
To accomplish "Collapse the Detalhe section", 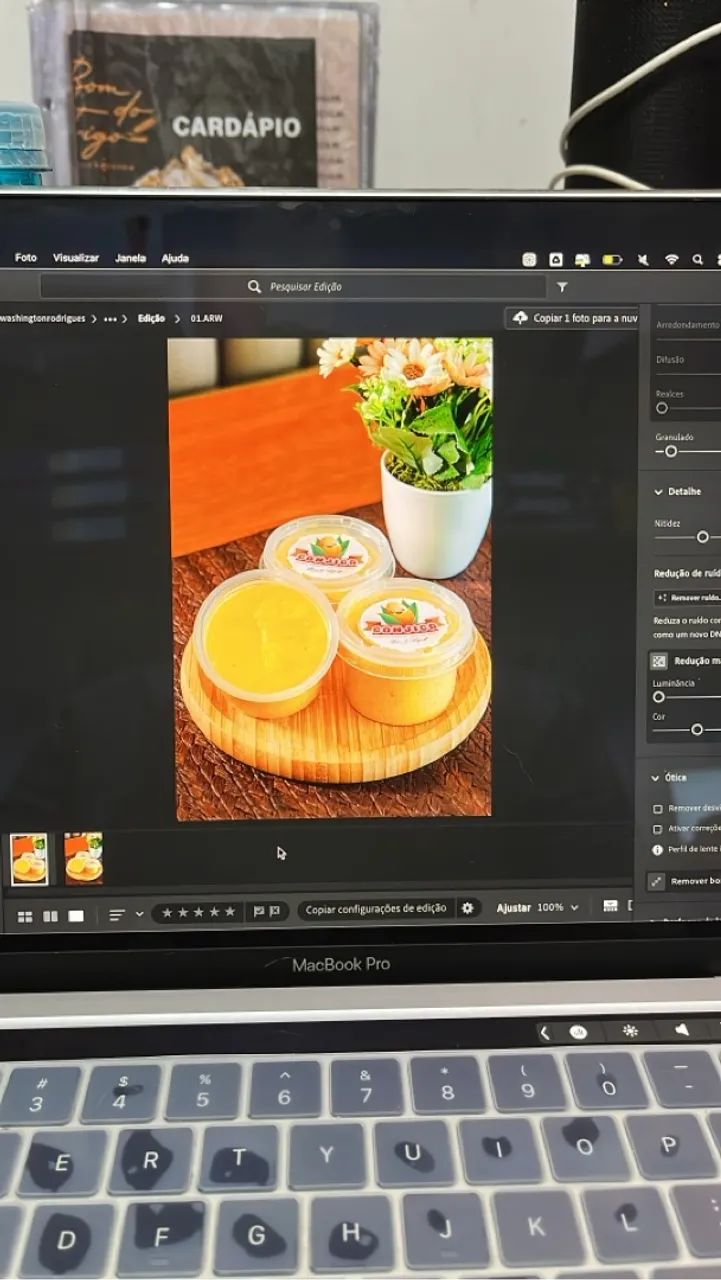I will 659,492.
